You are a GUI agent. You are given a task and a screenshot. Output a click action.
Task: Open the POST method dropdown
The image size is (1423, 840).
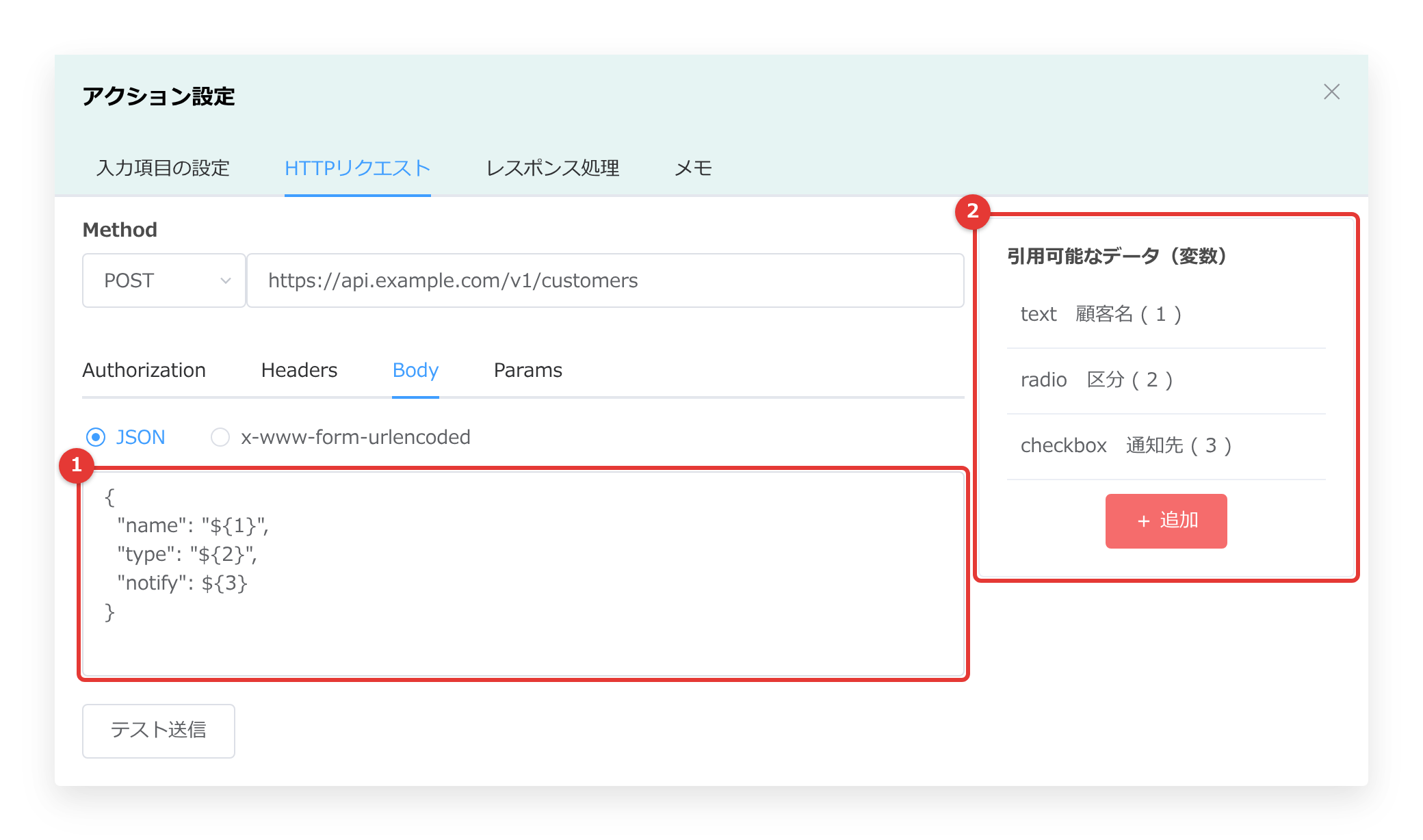click(164, 280)
